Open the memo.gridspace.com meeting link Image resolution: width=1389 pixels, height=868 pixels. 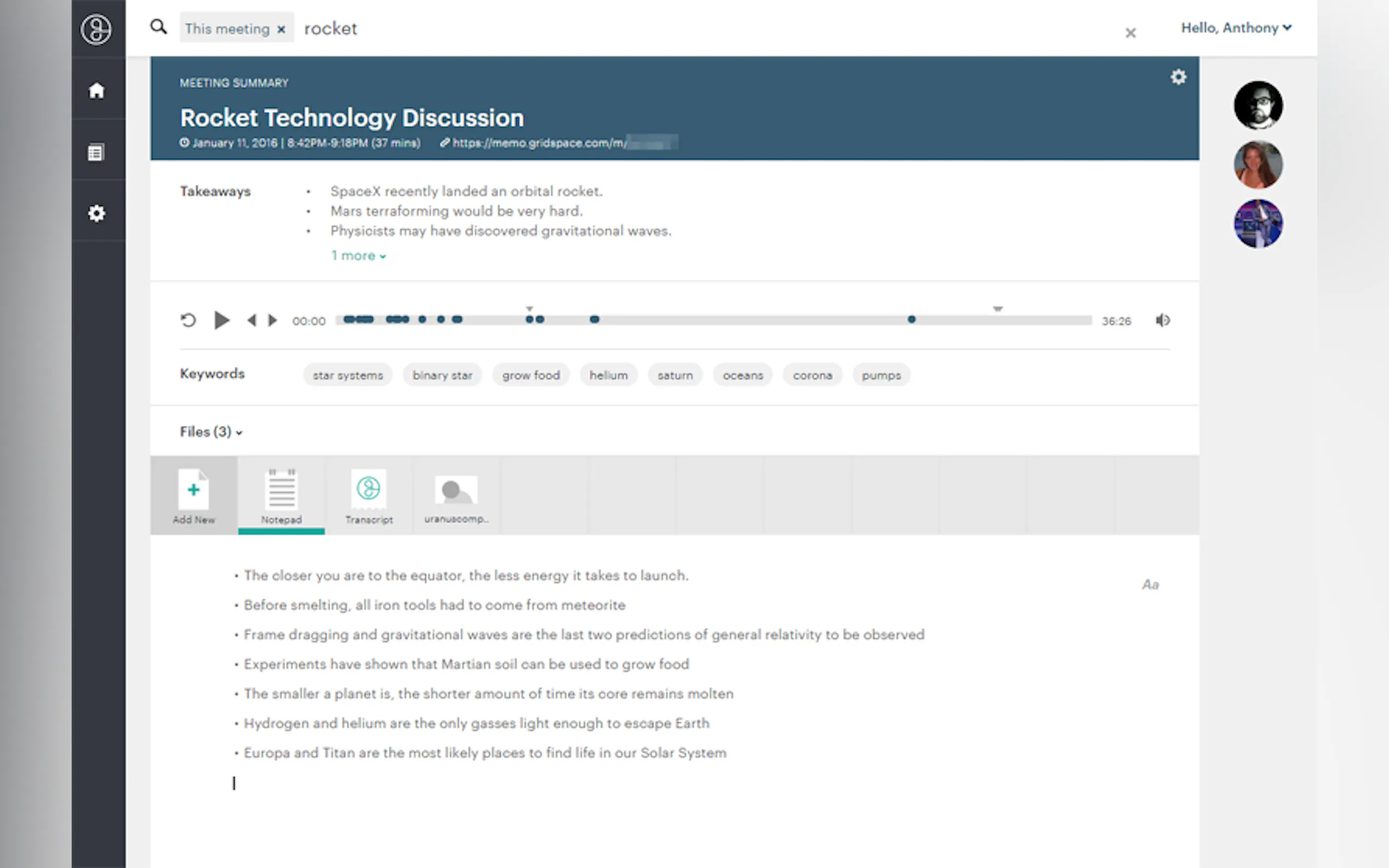pyautogui.click(x=539, y=143)
